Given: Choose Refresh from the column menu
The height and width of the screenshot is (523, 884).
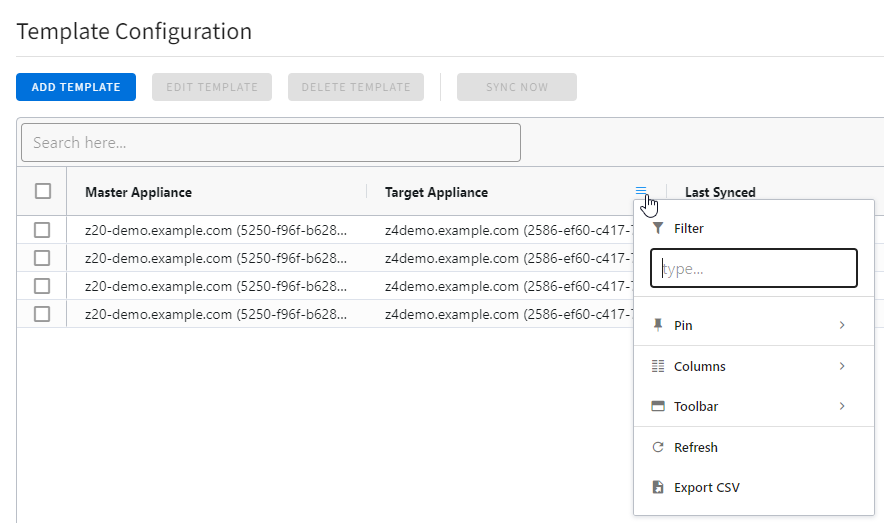Looking at the screenshot, I should coord(754,447).
